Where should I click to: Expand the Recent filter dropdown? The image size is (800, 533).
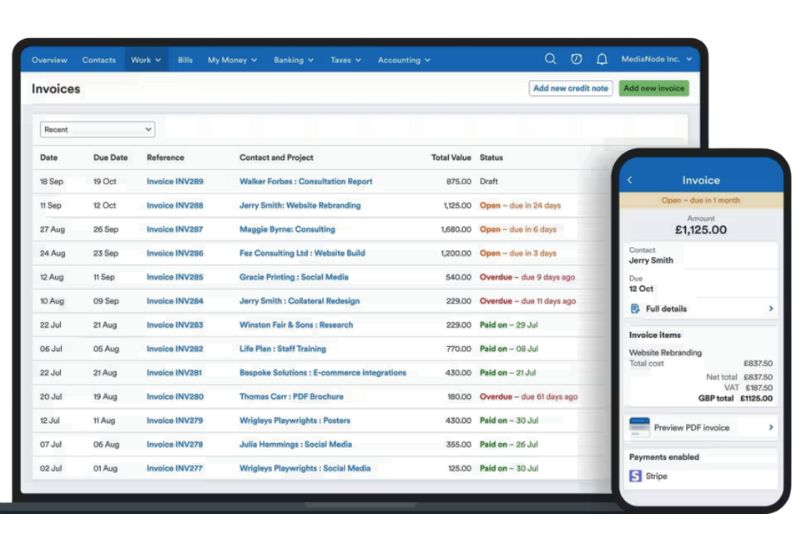[97, 129]
